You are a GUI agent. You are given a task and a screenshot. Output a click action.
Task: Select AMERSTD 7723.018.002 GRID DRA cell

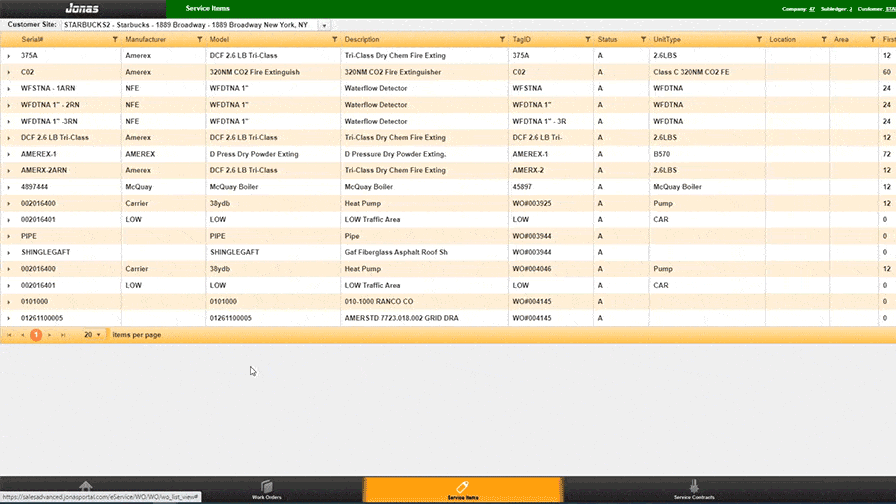tap(401, 318)
